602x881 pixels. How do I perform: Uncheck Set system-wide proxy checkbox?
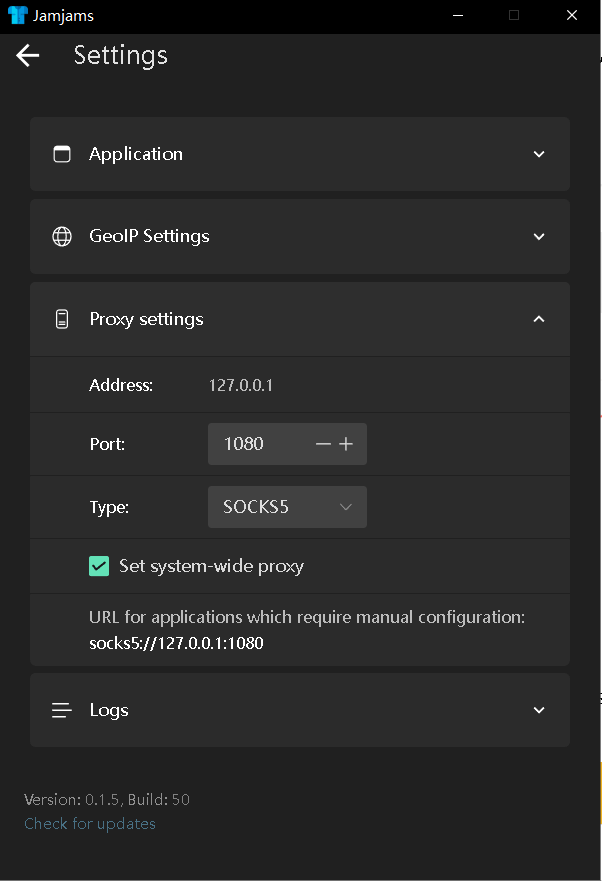point(99,566)
